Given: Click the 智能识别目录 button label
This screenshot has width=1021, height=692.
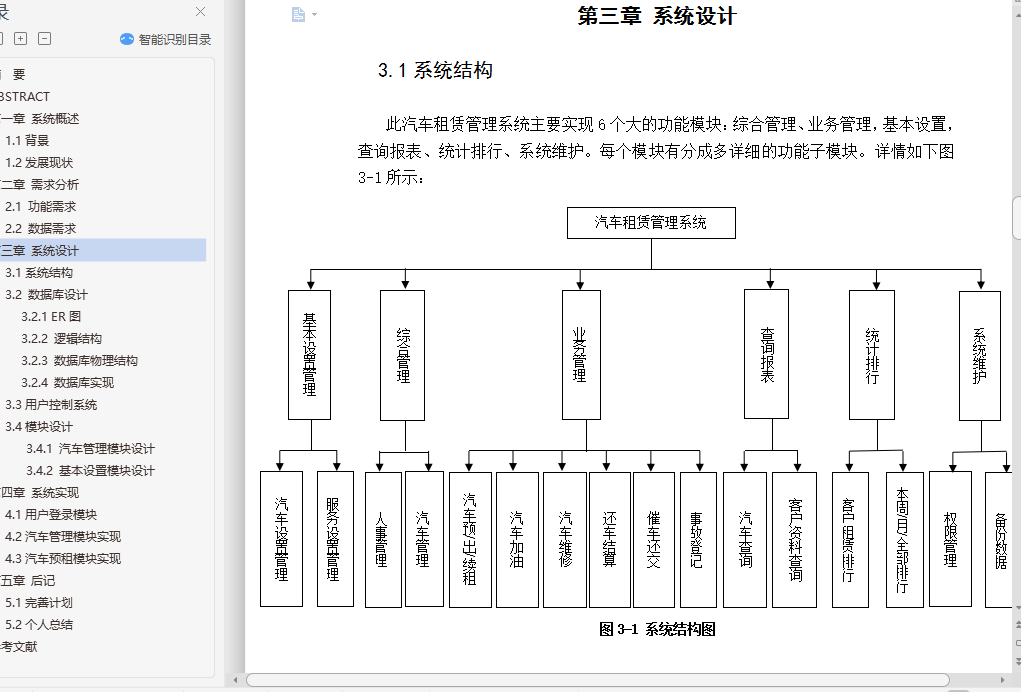Looking at the screenshot, I should (x=175, y=40).
